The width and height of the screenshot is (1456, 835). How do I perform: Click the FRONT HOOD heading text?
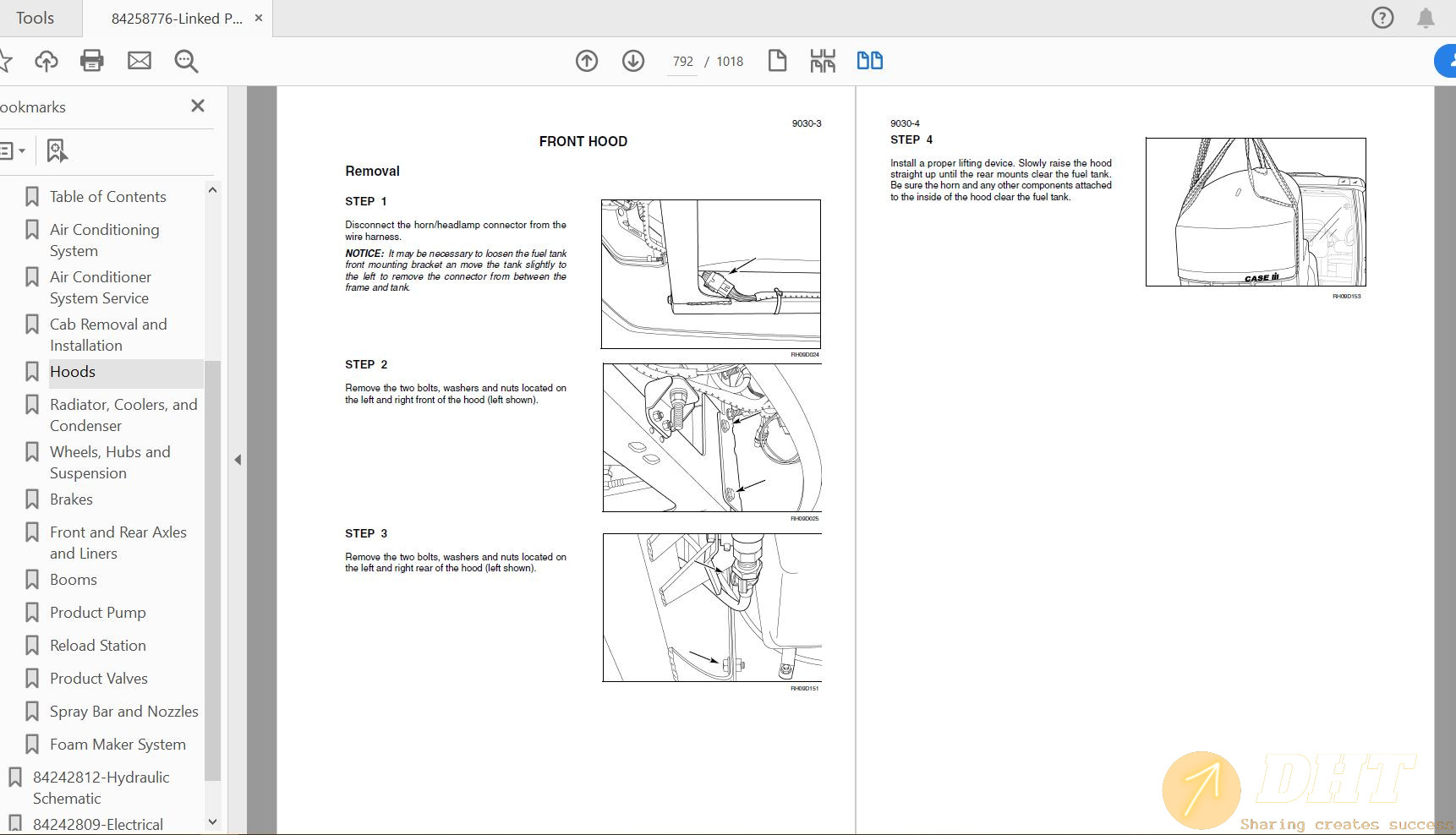(x=583, y=142)
